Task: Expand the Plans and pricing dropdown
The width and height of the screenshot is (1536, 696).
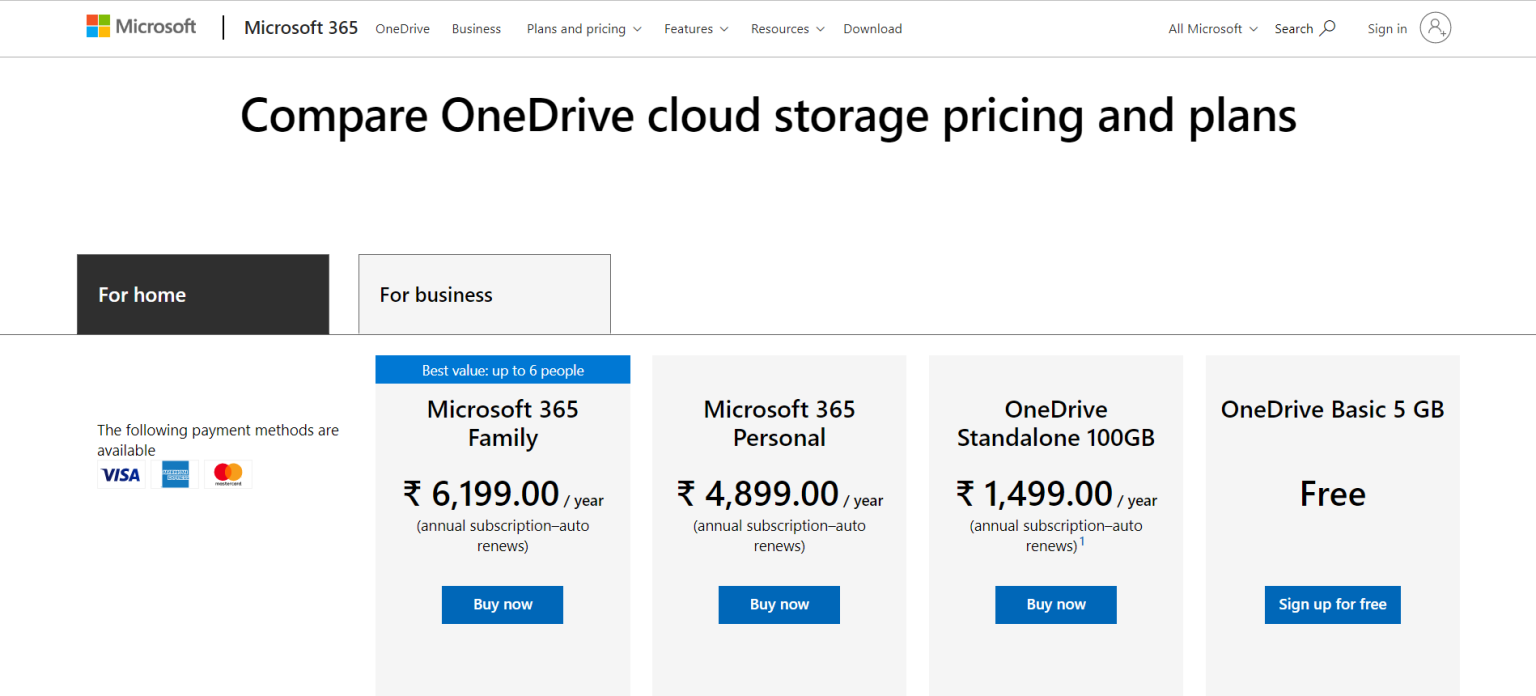Action: coord(584,29)
